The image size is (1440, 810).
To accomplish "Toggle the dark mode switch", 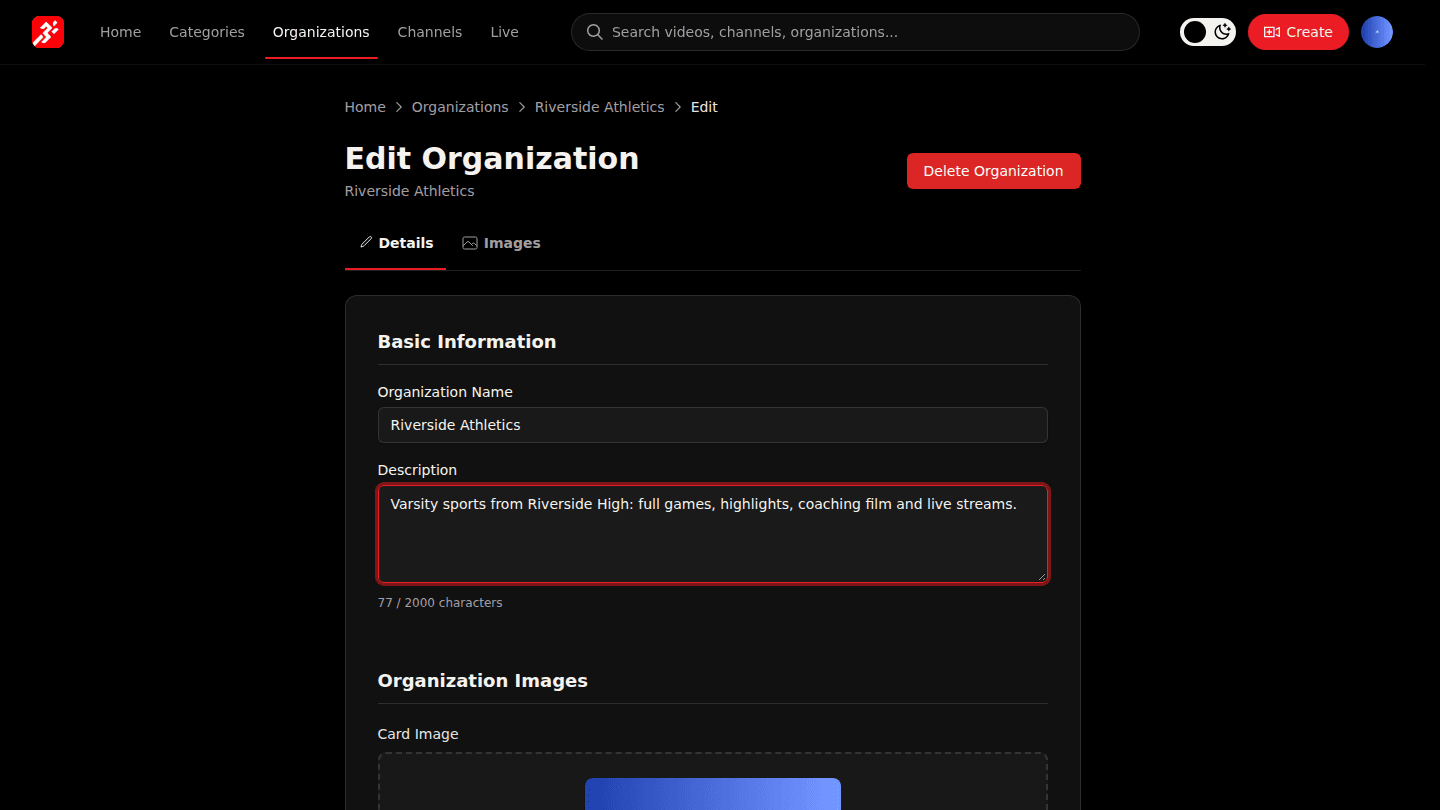I will pyautogui.click(x=1208, y=32).
